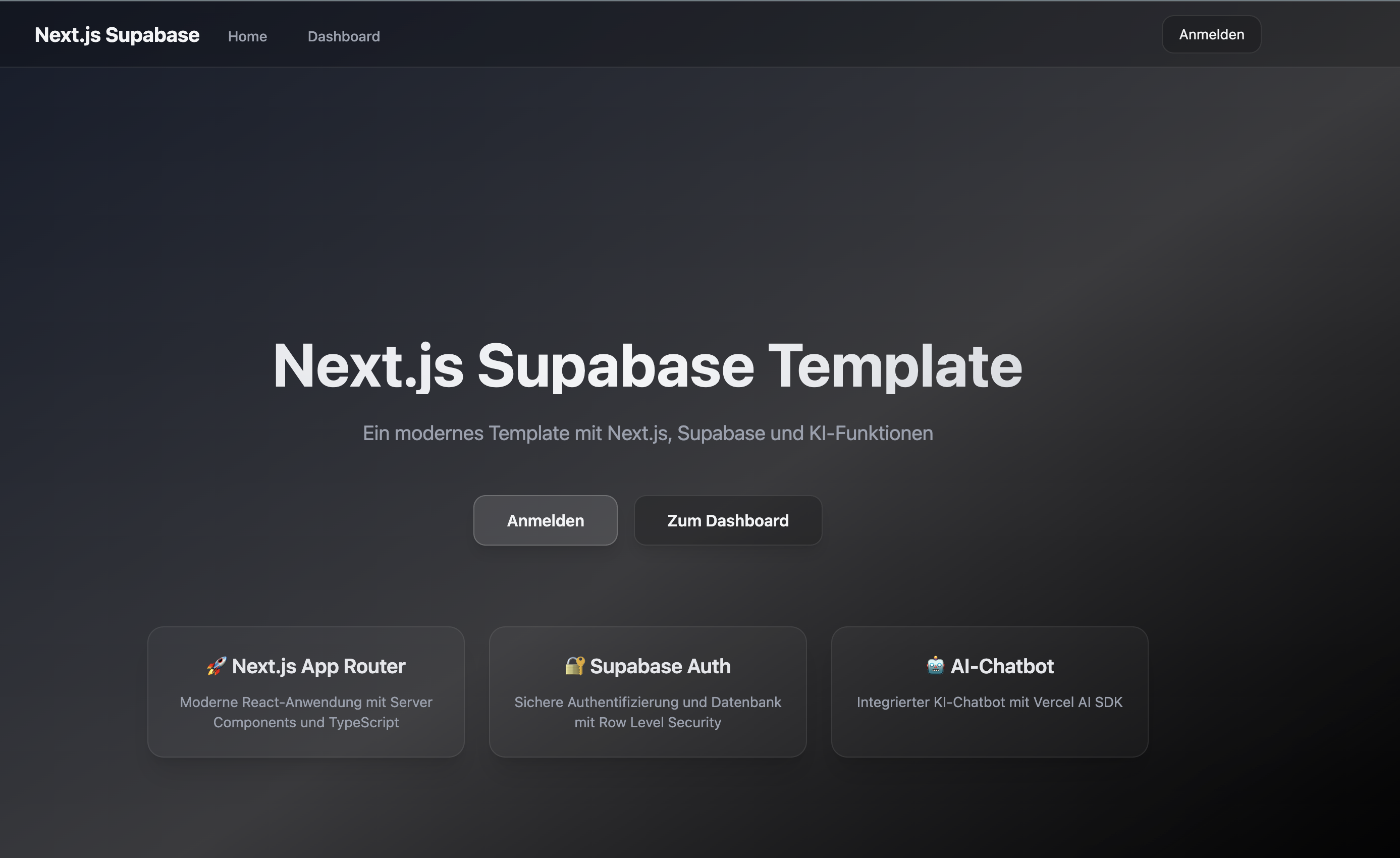The height and width of the screenshot is (858, 1400).
Task: Click the subtitle mentioning KI-Funktionen
Action: (648, 433)
